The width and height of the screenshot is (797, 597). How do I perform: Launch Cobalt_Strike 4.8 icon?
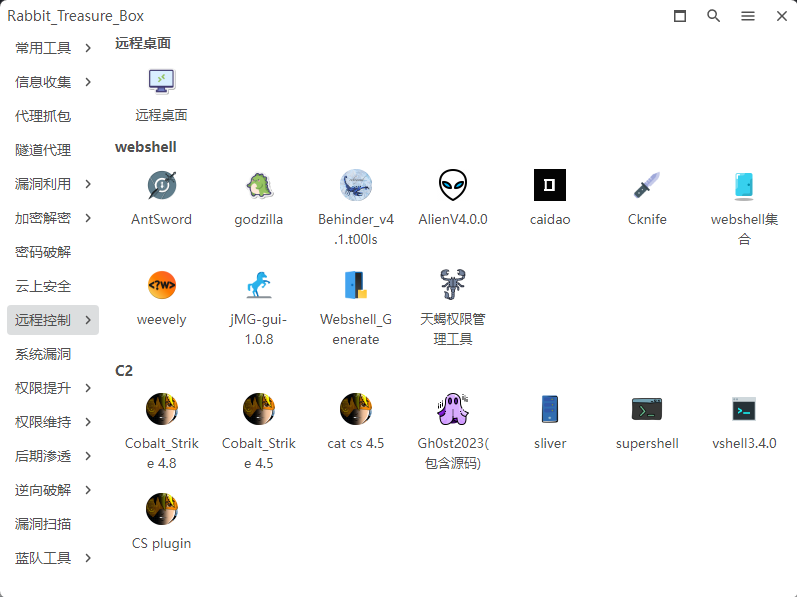[162, 409]
